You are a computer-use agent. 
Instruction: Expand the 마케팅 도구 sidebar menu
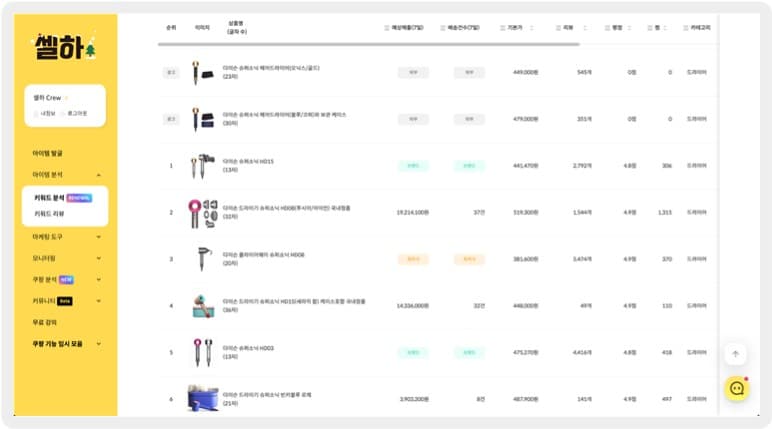click(x=98, y=237)
